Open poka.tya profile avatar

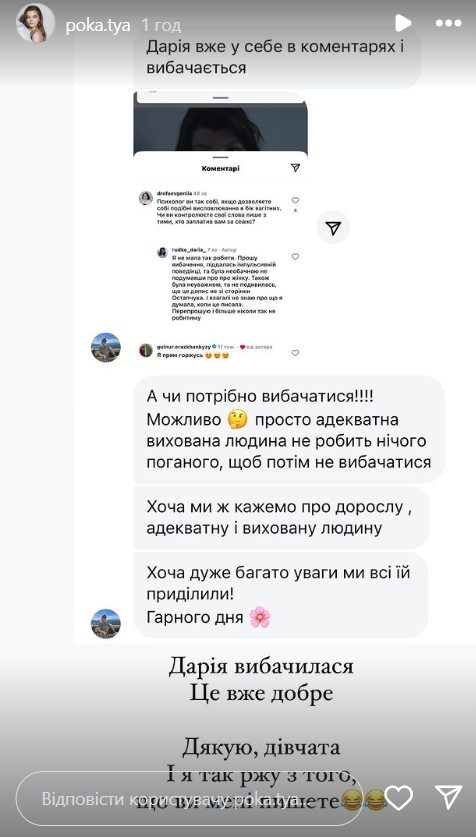[x=35, y=23]
